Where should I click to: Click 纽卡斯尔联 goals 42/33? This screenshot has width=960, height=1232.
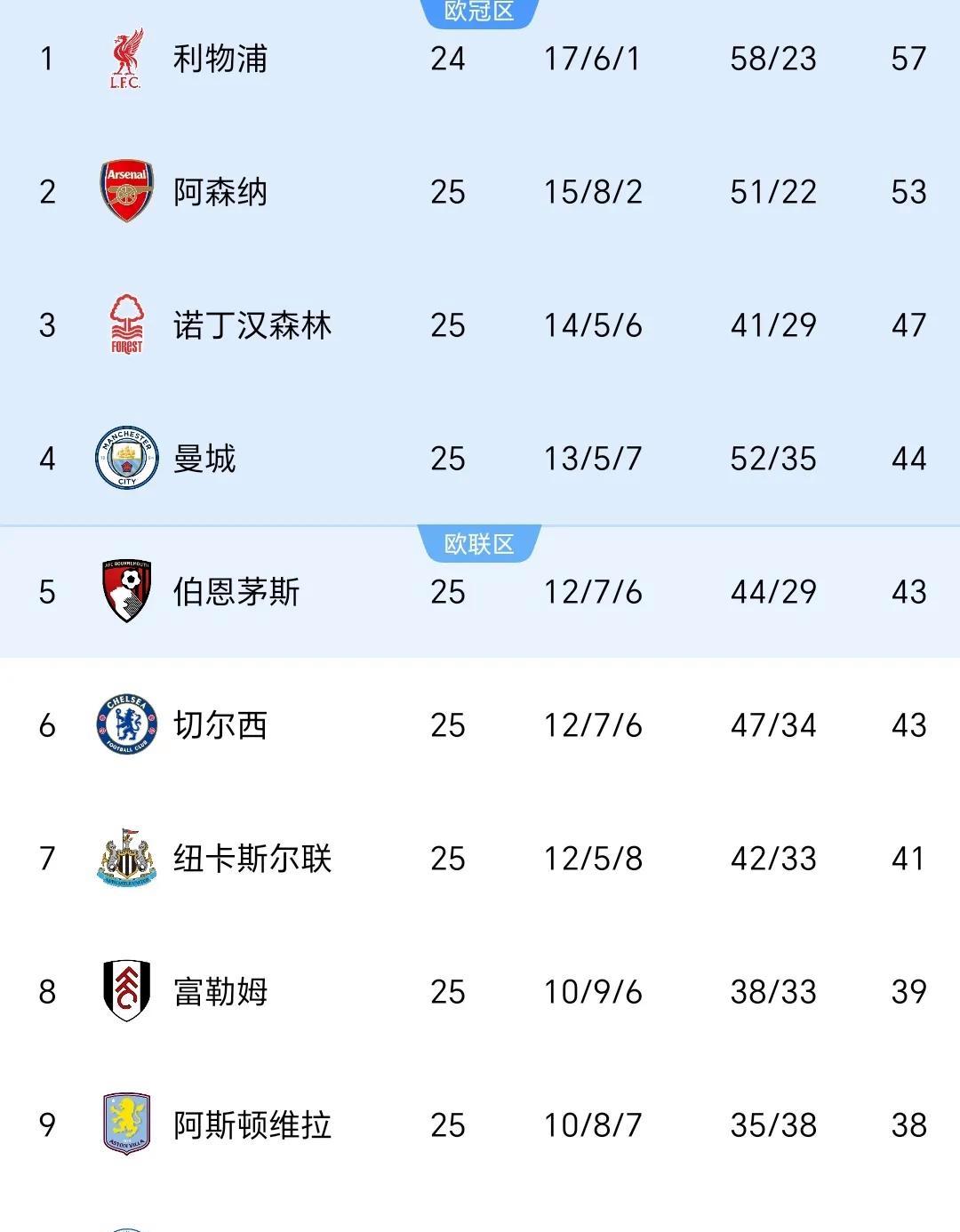click(772, 859)
